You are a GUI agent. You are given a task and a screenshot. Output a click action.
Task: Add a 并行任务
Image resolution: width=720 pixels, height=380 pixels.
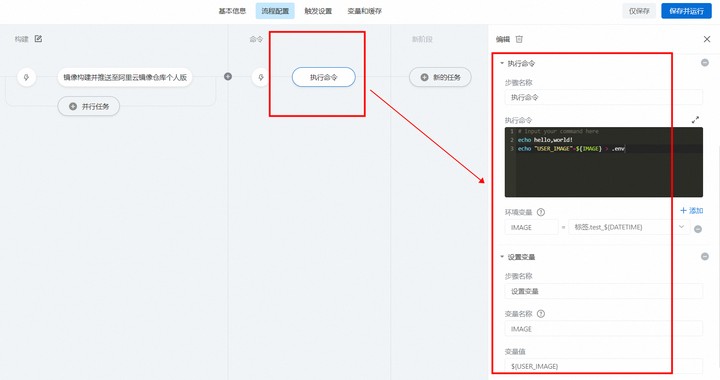click(89, 106)
